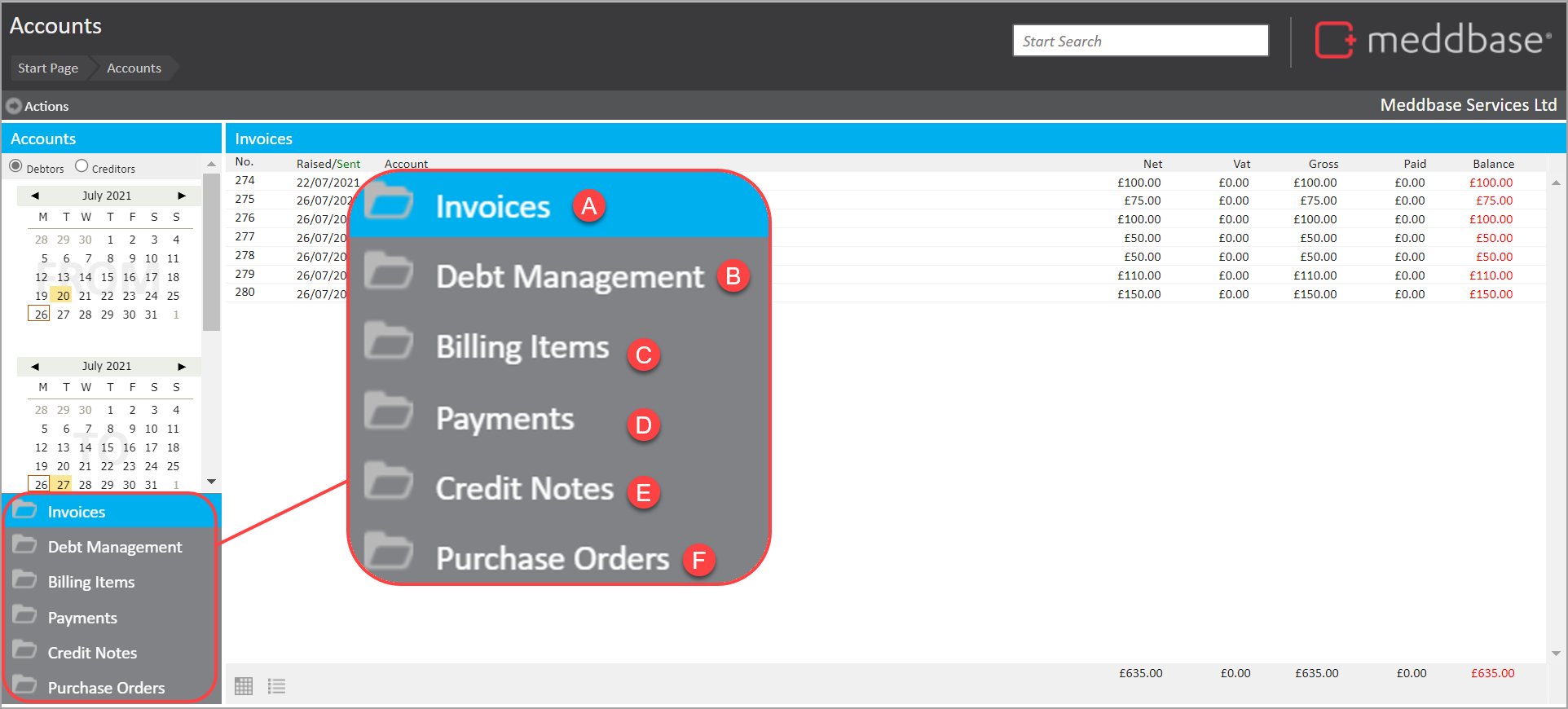Click the invoice list scroll down arrow
1568x709 pixels.
(1556, 653)
